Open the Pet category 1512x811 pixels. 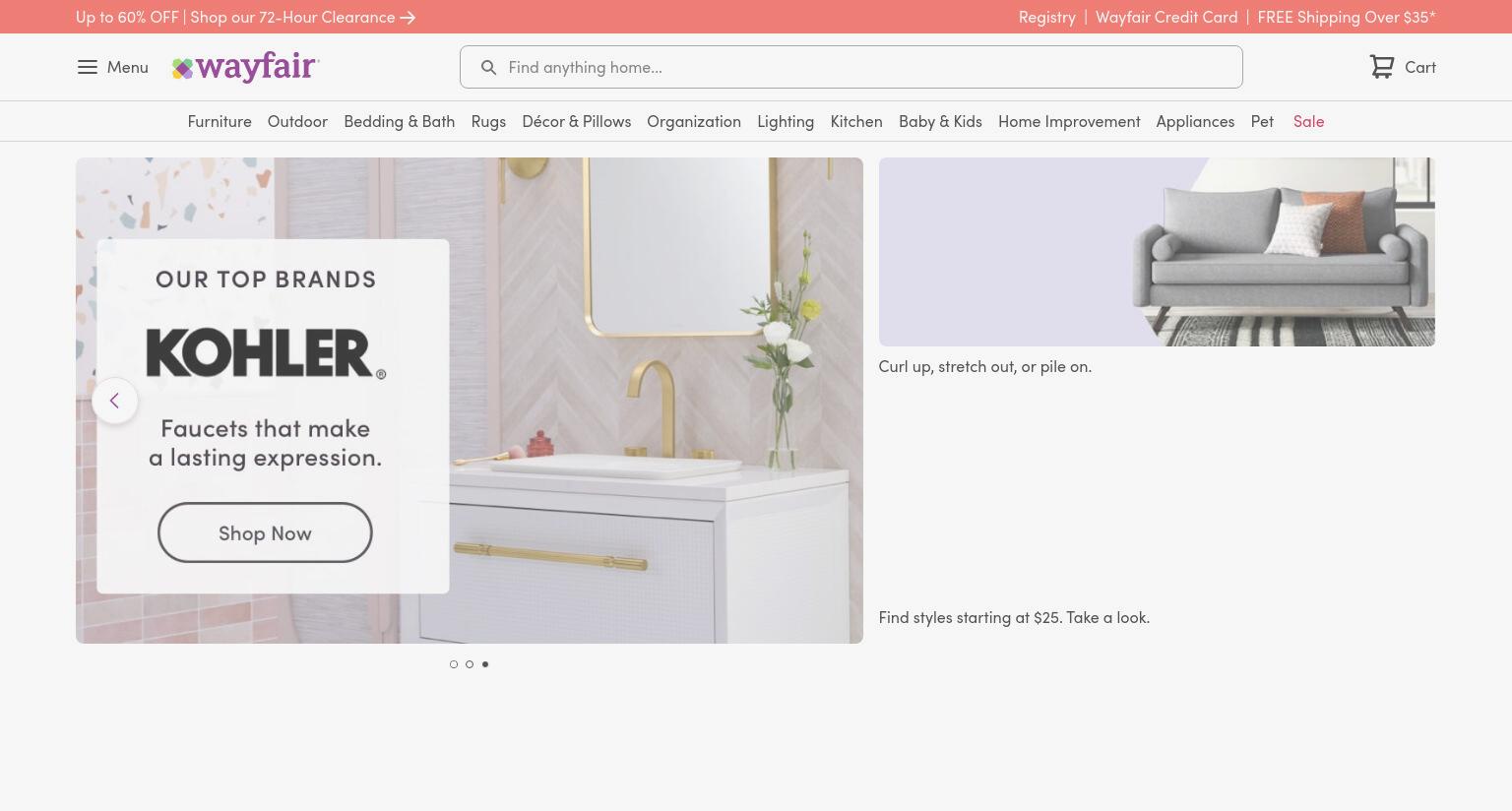[x=1262, y=121]
